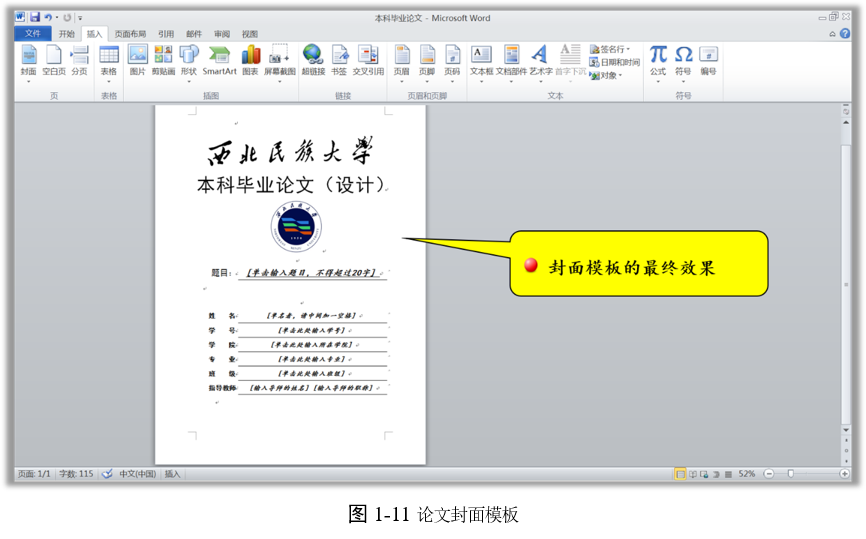The width and height of the screenshot is (866, 539).
Task: Switch to full screen reading view
Action: pyautogui.click(x=693, y=474)
